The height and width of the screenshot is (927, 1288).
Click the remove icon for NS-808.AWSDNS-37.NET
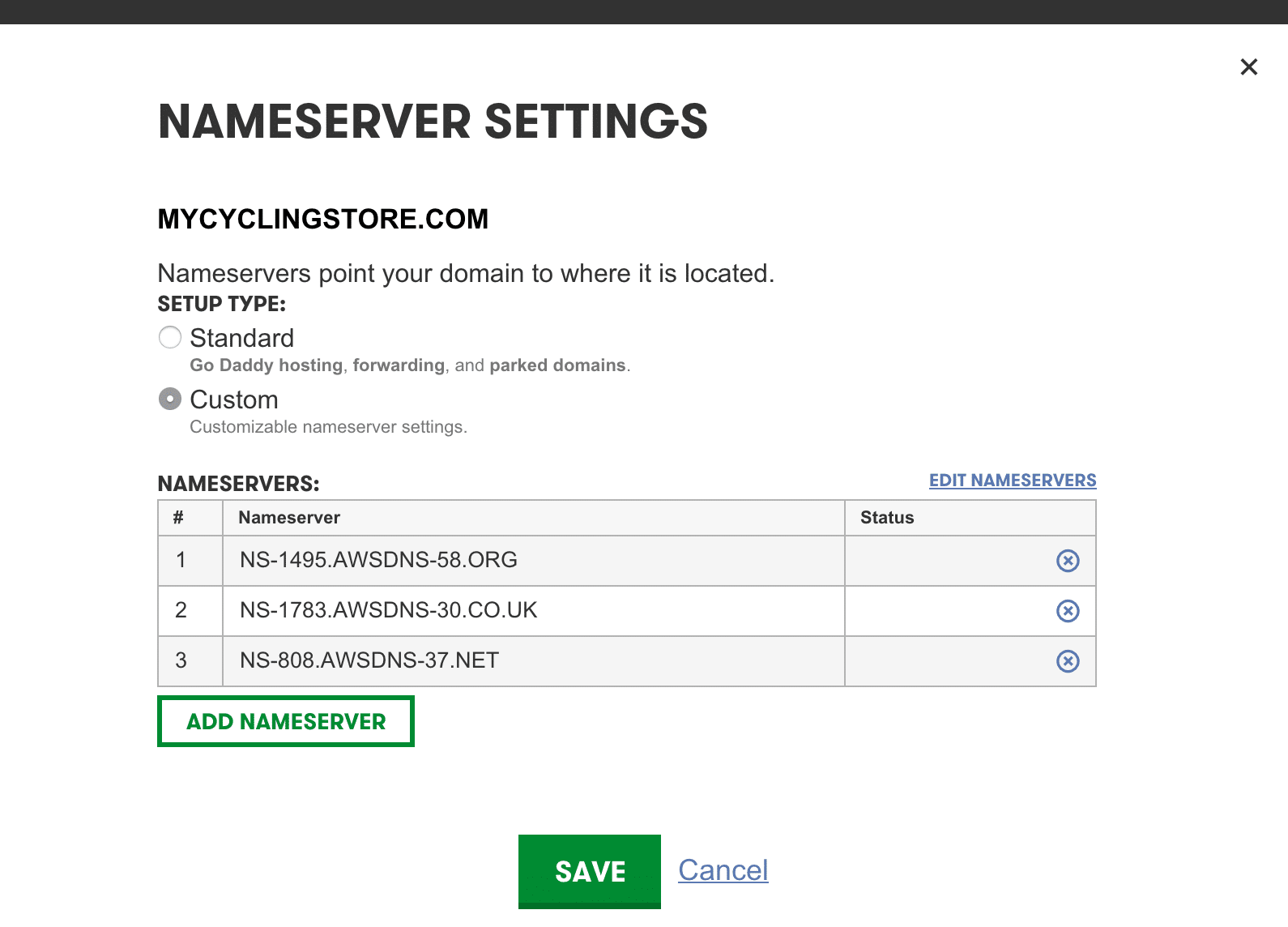tap(1068, 661)
